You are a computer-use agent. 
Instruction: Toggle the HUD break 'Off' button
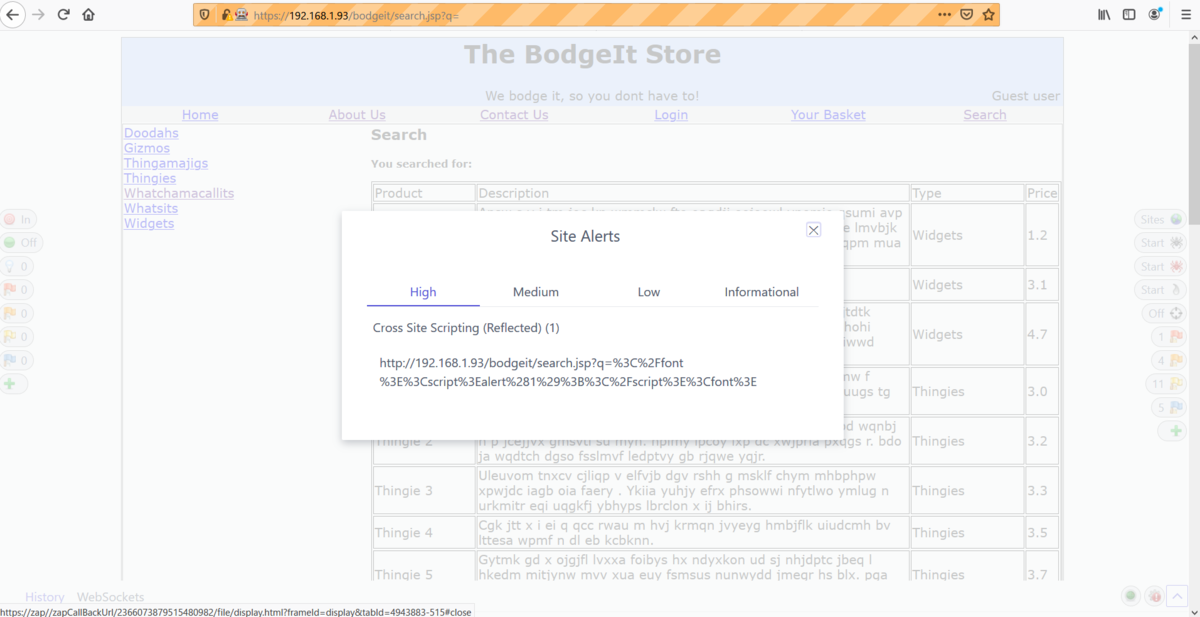click(x=21, y=242)
